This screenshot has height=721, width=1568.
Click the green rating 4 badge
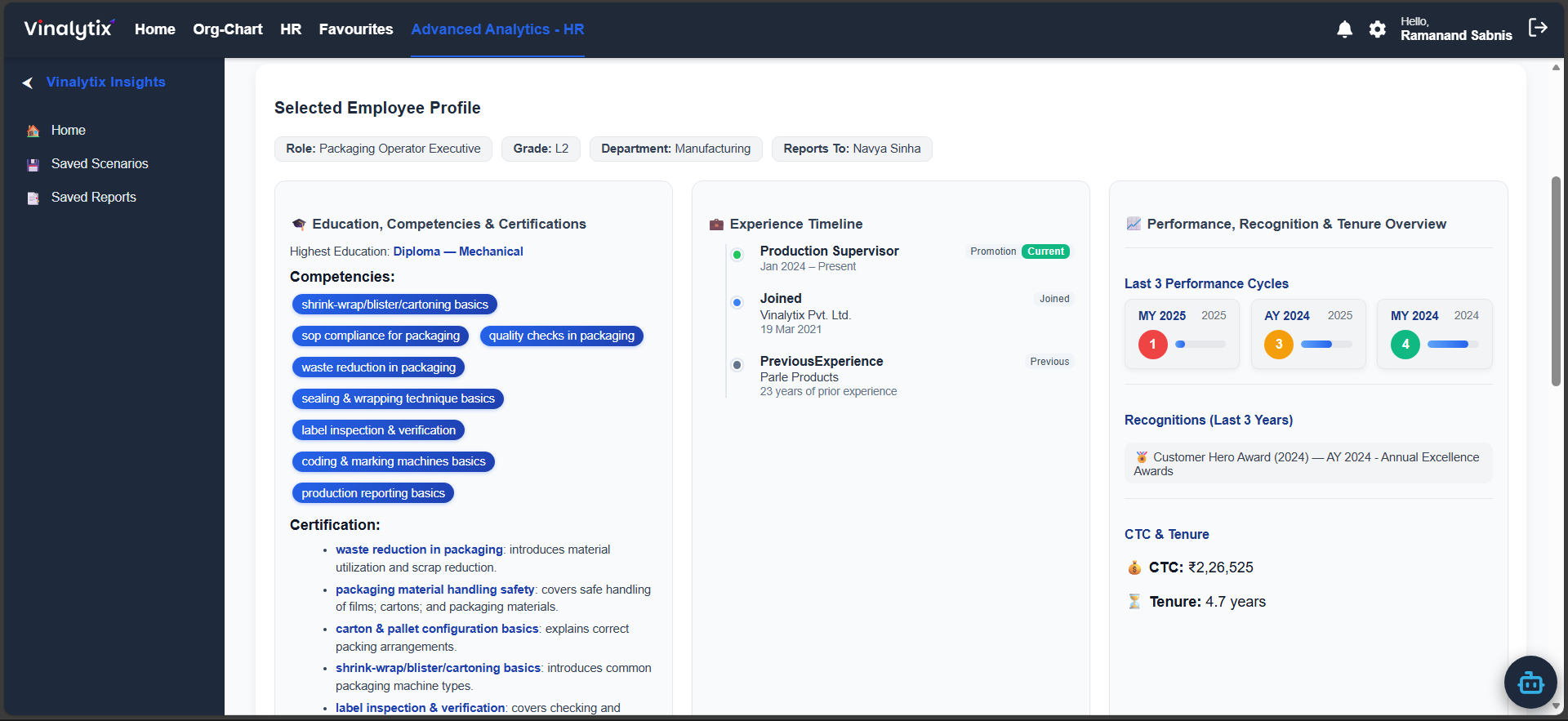1405,345
